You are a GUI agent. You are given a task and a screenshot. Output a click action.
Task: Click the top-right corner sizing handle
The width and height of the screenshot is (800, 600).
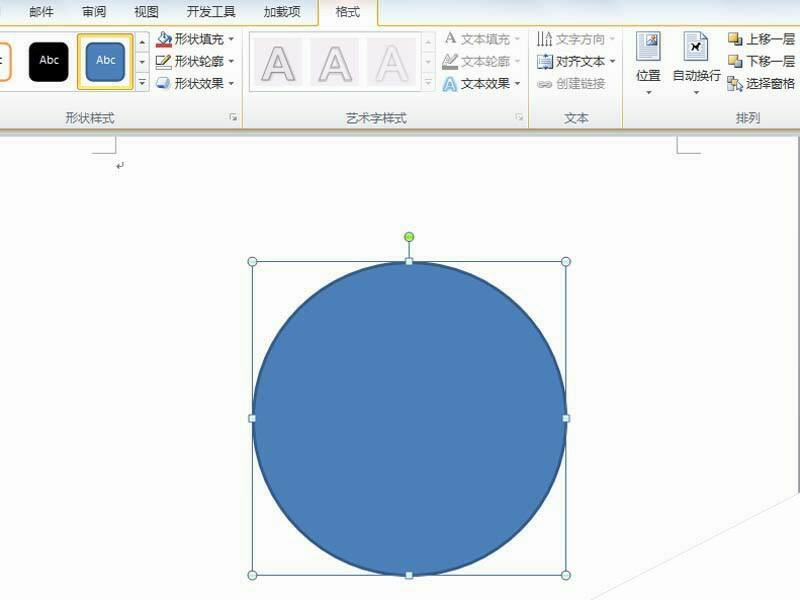pos(565,262)
